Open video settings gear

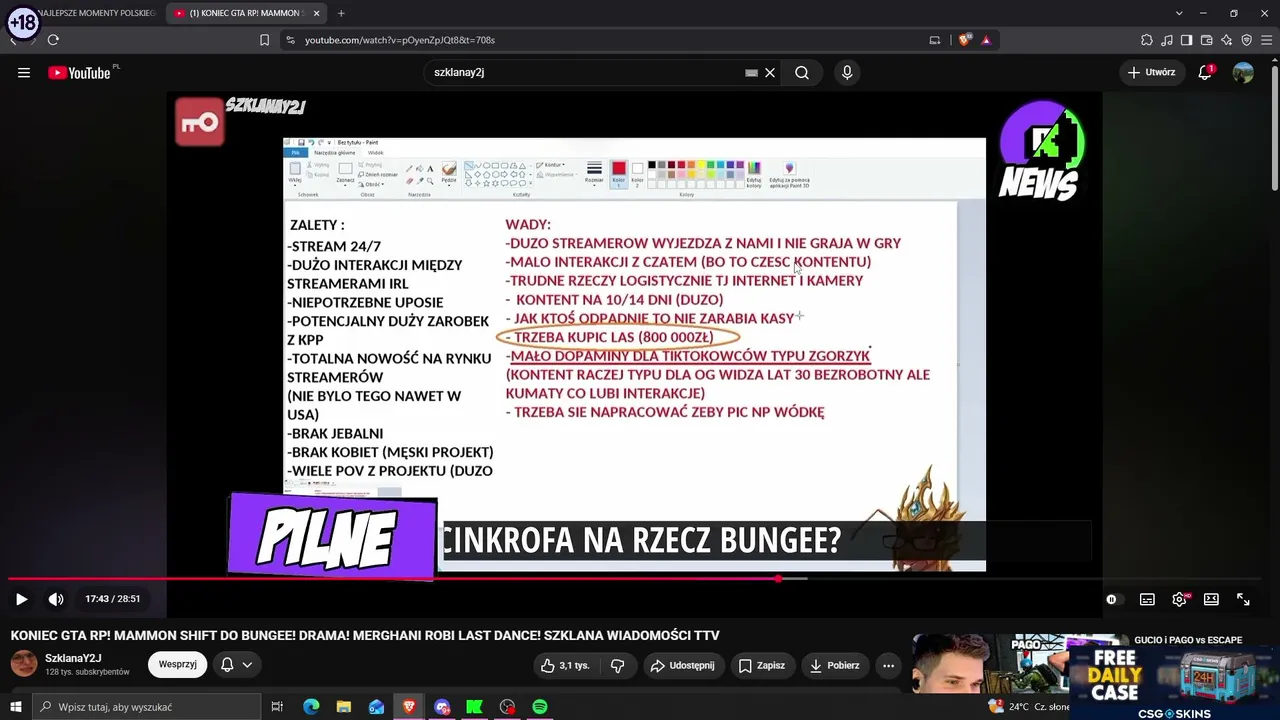coord(1180,599)
